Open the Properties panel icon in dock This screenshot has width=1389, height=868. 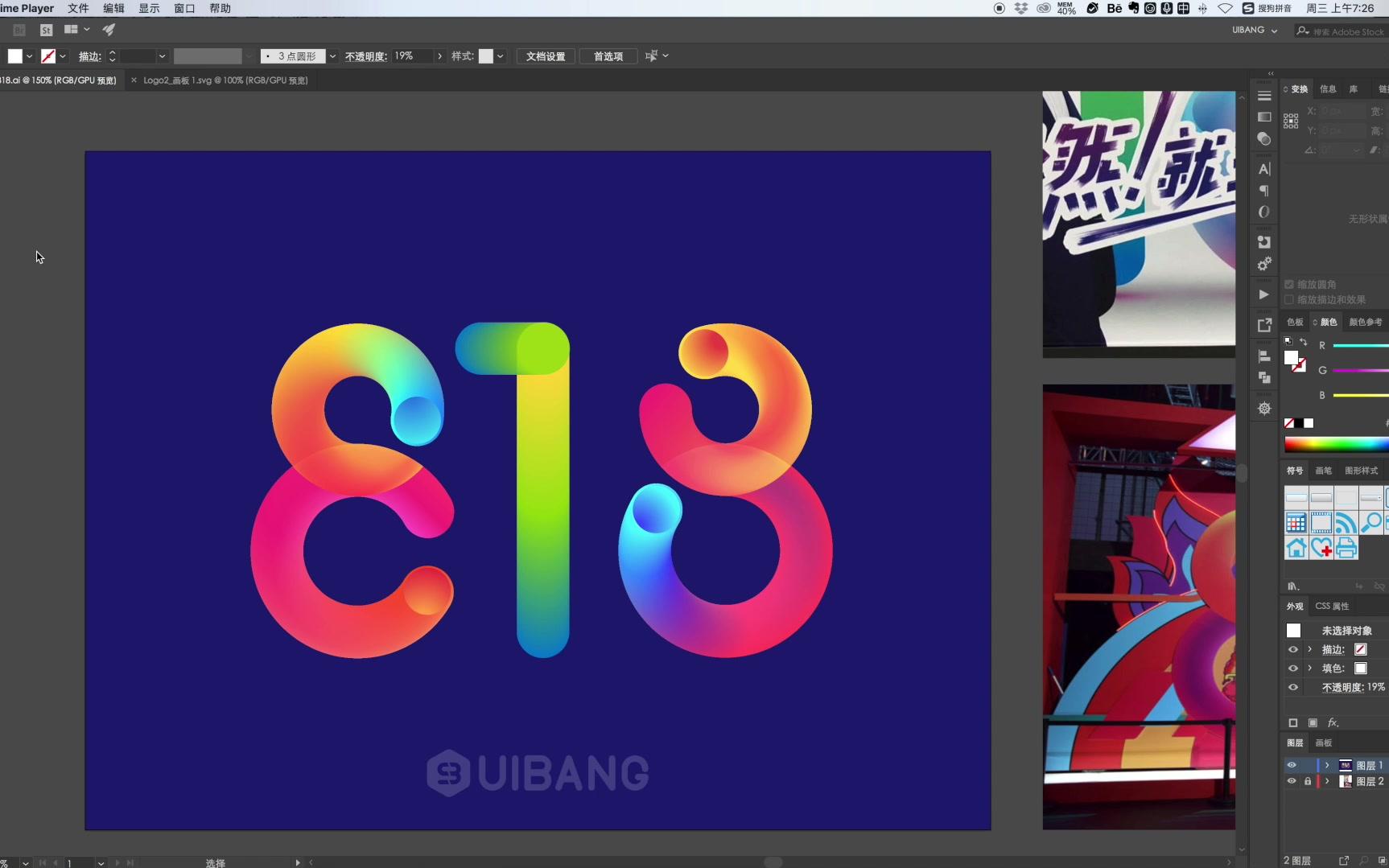1264,96
